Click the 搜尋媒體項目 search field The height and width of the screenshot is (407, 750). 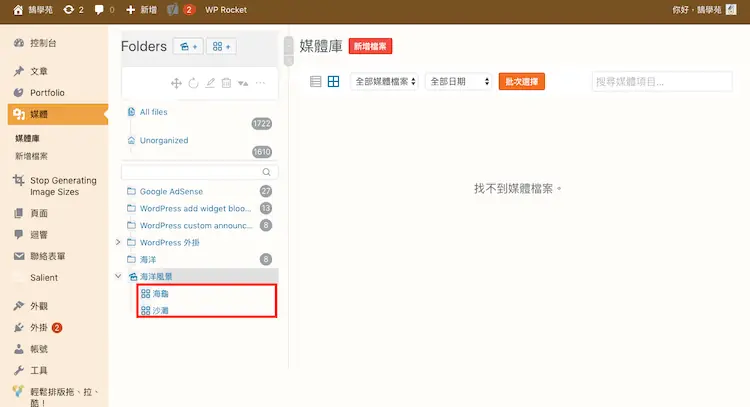[662, 82]
